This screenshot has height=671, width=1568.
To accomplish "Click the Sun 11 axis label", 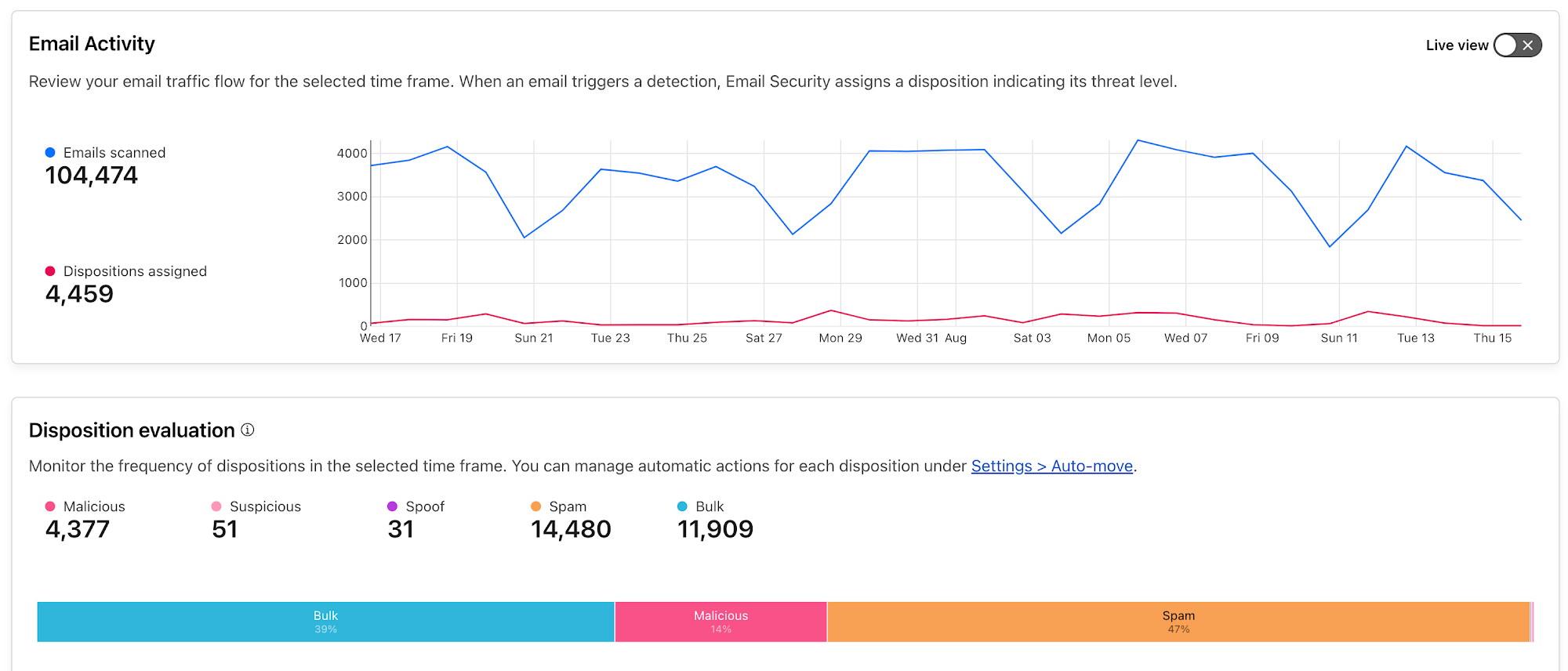I will coord(1339,338).
